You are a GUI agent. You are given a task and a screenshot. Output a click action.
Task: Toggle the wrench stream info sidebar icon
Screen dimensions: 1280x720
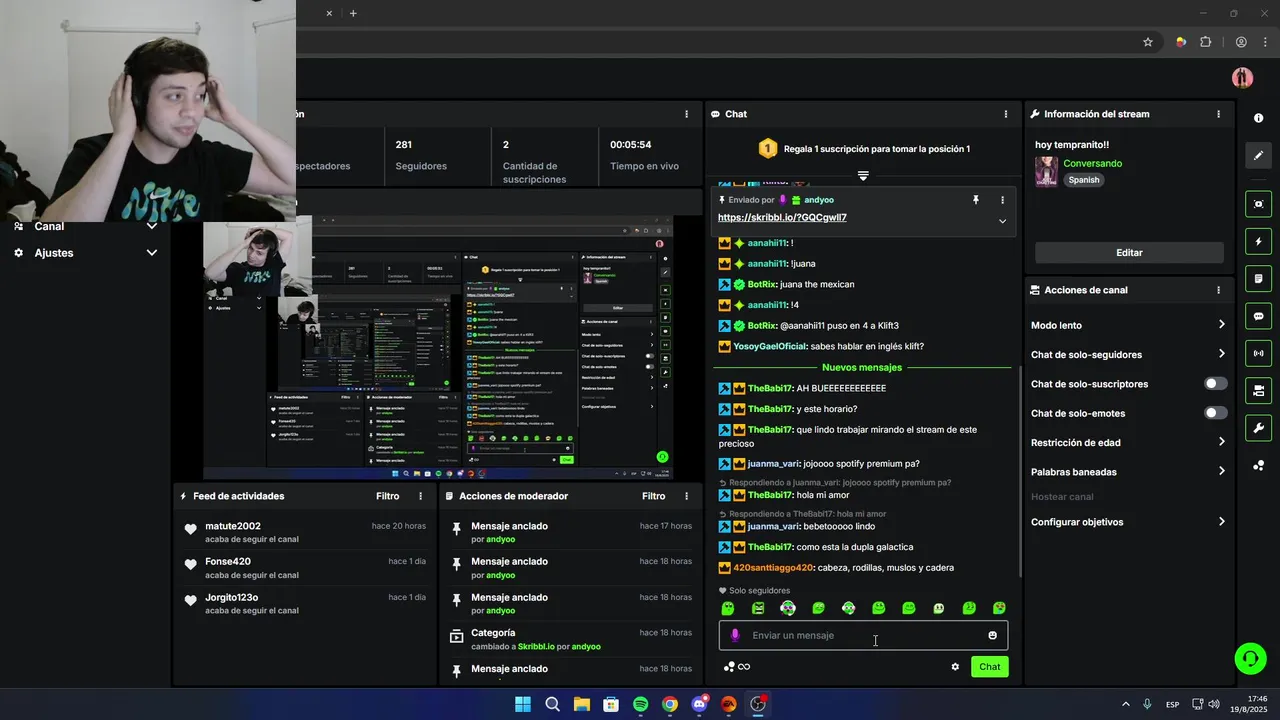pos(1258,428)
